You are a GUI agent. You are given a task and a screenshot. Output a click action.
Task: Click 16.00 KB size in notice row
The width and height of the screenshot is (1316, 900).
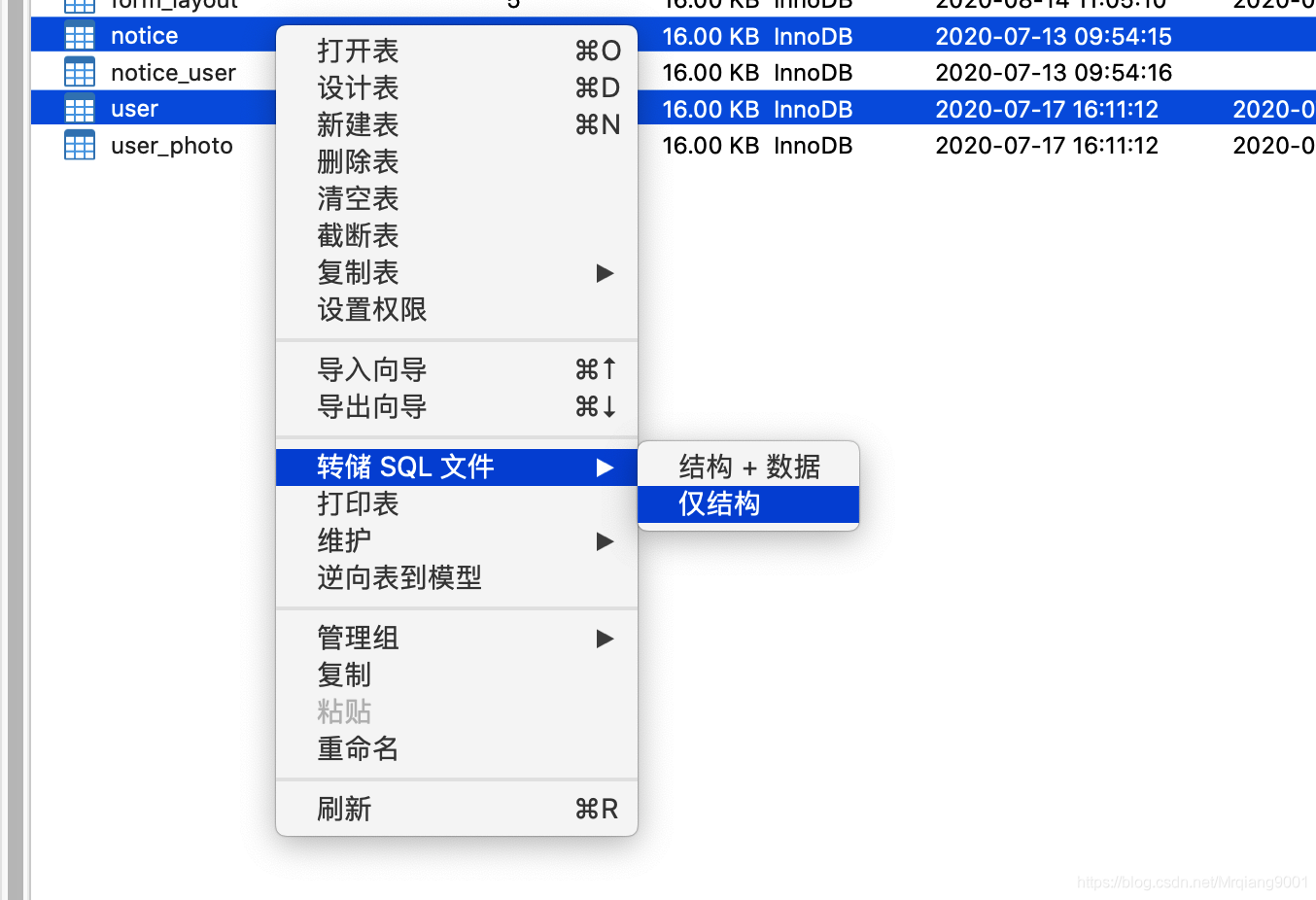pyautogui.click(x=710, y=36)
